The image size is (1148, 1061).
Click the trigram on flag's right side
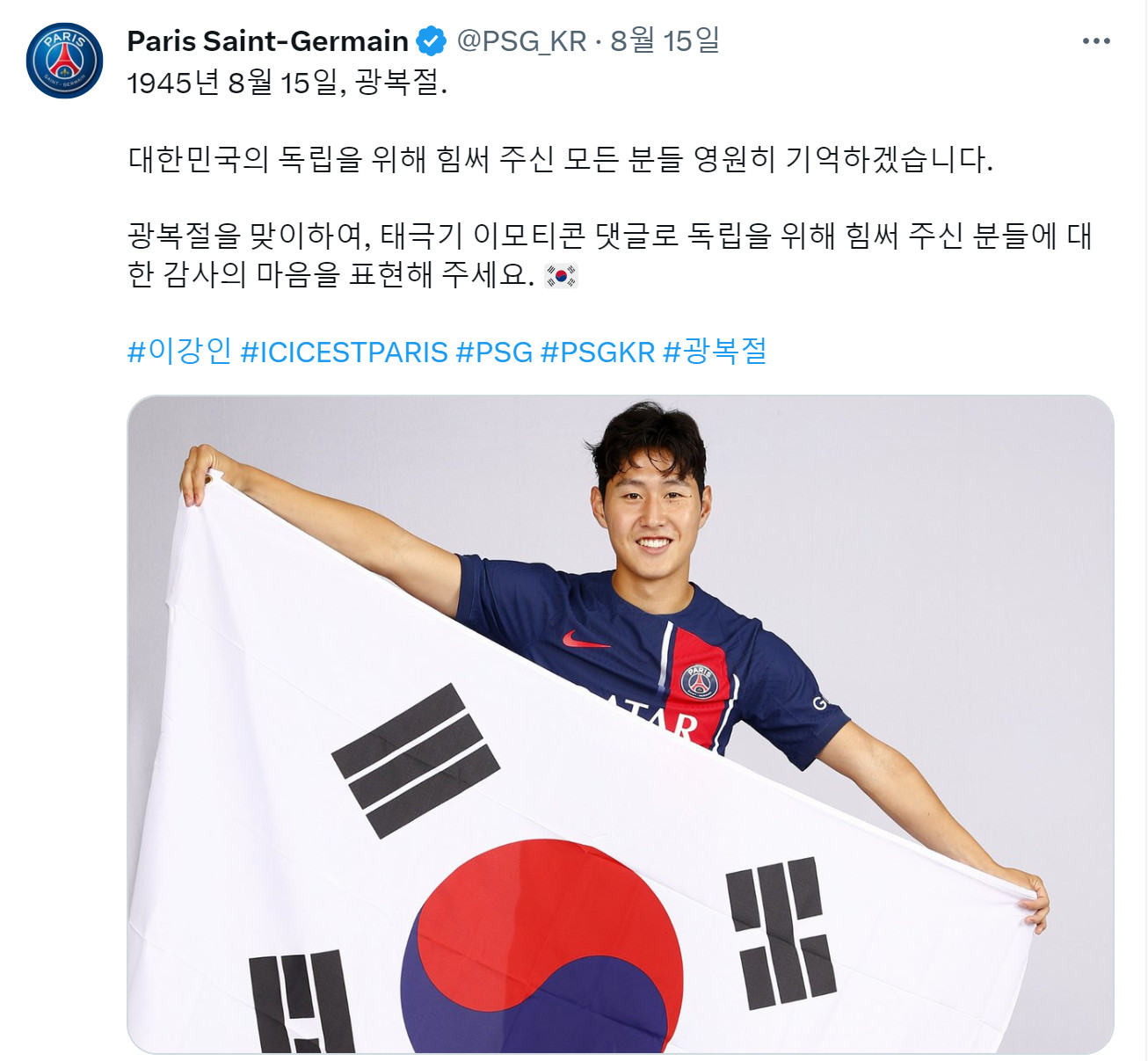point(781,933)
